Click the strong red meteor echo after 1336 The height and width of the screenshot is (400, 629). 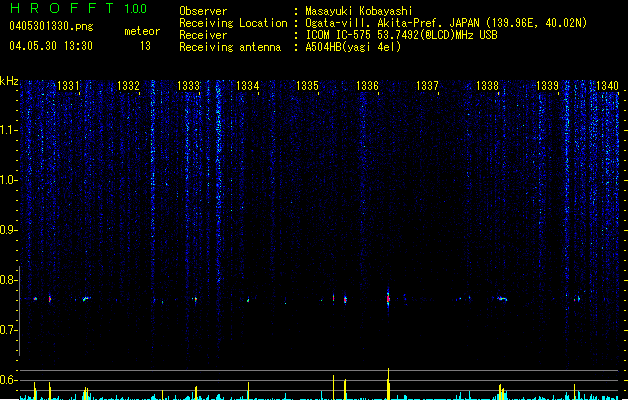click(388, 298)
